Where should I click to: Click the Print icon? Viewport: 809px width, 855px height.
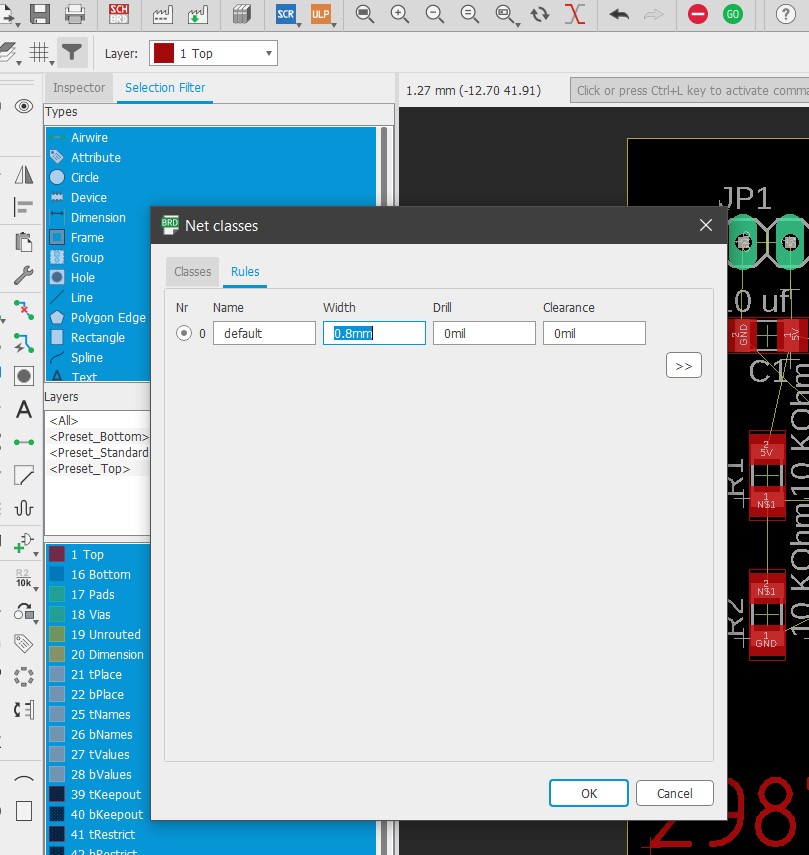tap(75, 14)
